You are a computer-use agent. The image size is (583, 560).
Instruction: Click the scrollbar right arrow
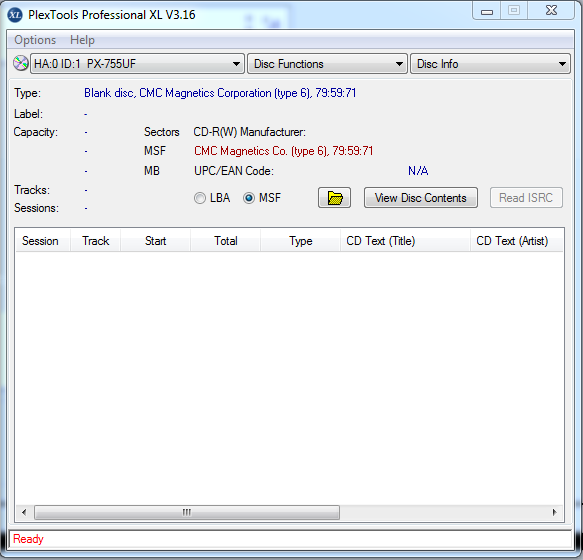click(554, 512)
